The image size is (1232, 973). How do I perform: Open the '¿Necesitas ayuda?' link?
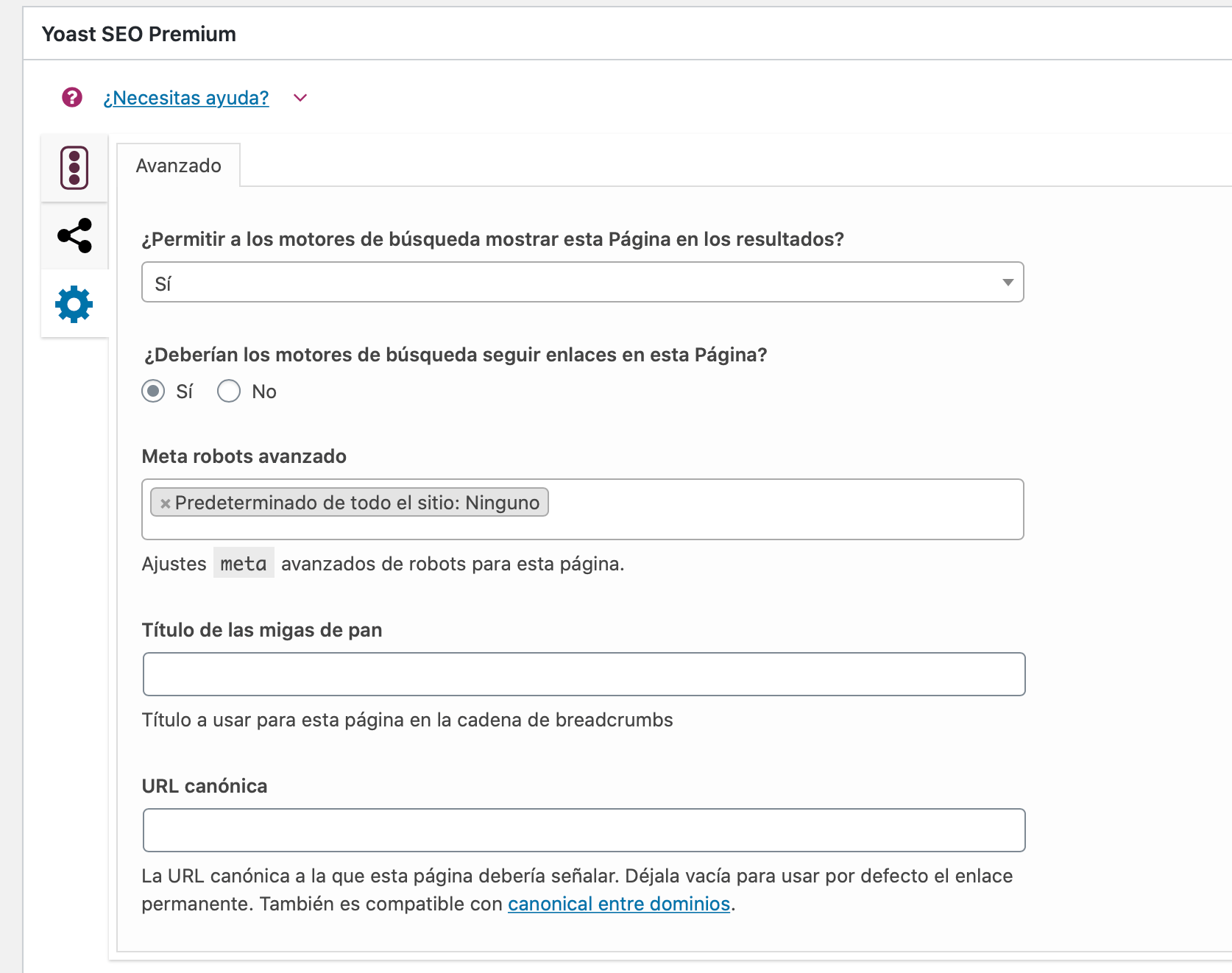pyautogui.click(x=186, y=98)
